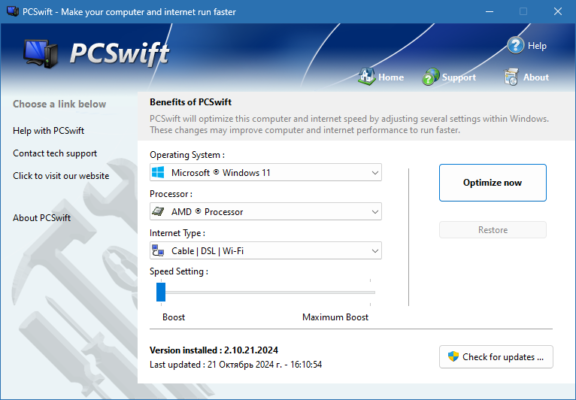
Task: Click the Last updated date text
Action: point(236,365)
